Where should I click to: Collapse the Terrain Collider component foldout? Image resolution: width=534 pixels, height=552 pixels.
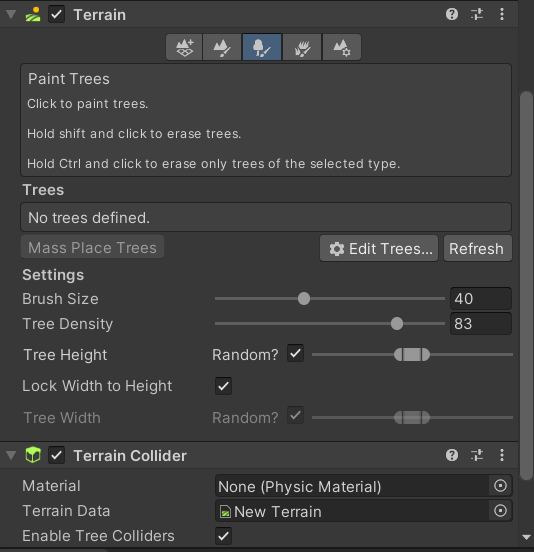point(11,455)
